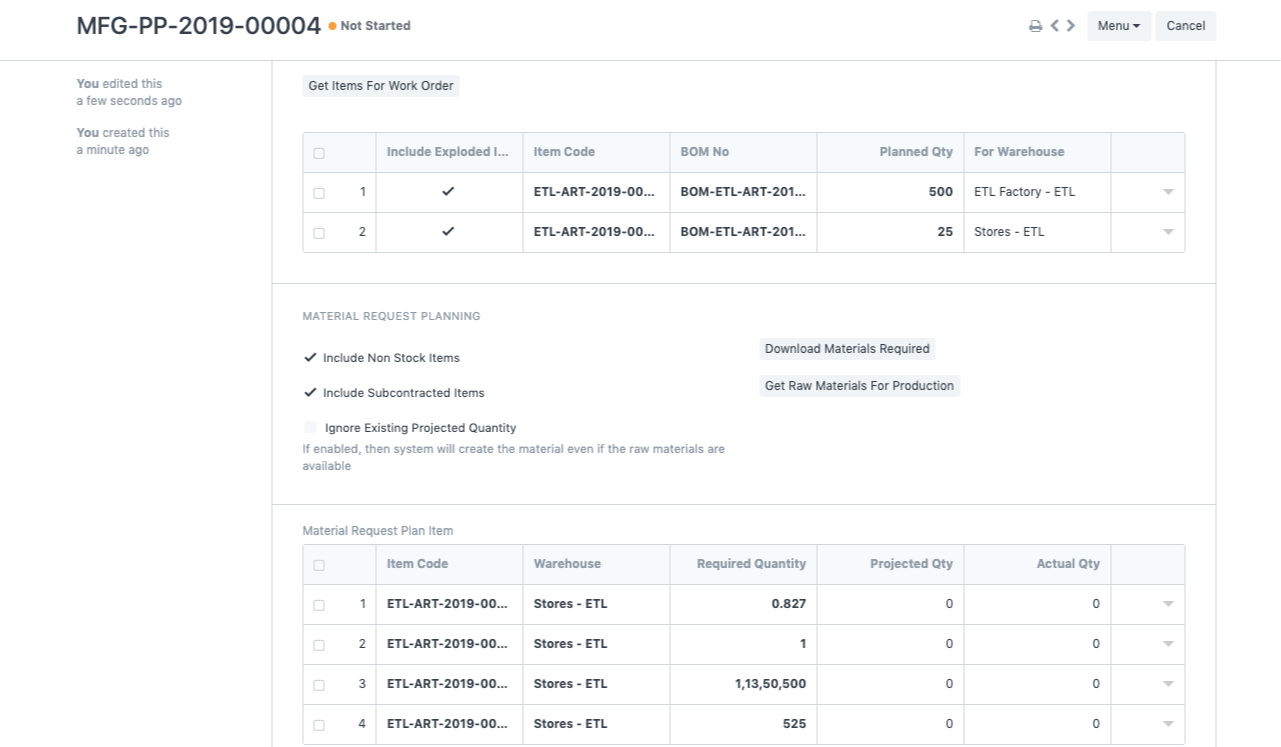Click MATERIAL REQUEST PLANNING section heading

(x=392, y=316)
